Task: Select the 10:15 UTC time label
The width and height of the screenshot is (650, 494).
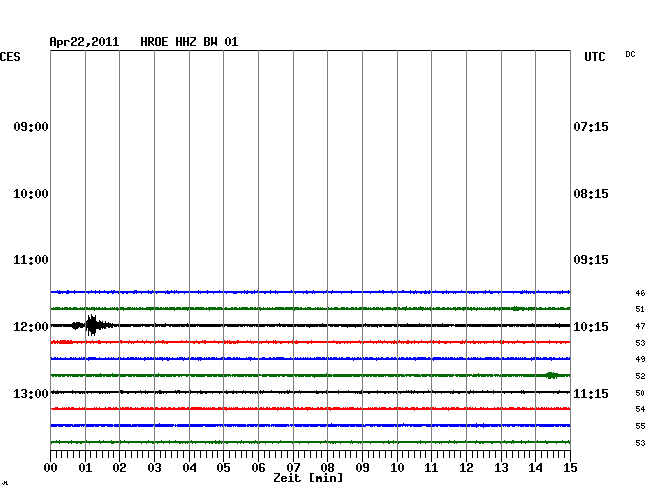Action: pyautogui.click(x=591, y=327)
